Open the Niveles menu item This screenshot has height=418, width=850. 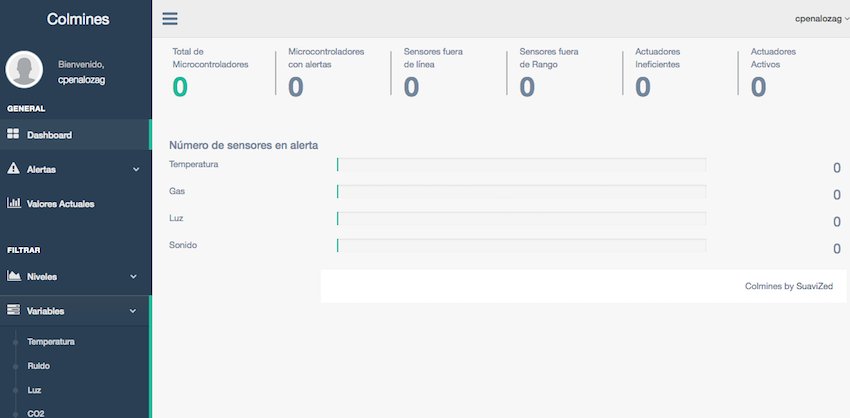tap(75, 276)
